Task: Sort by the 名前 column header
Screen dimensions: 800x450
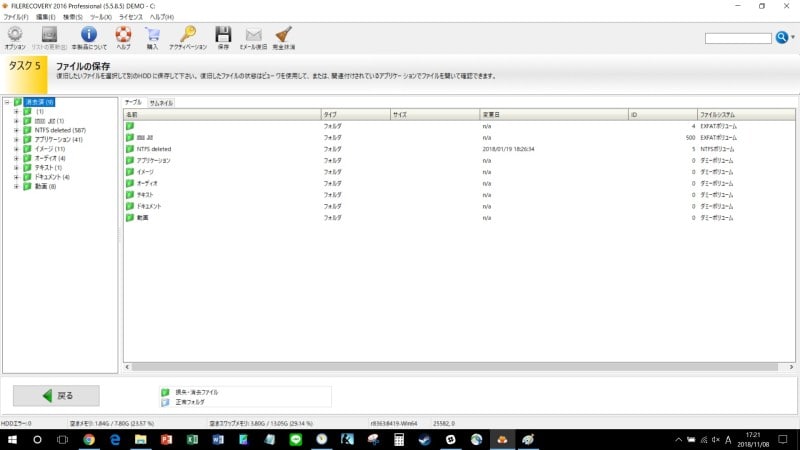Action: tap(221, 115)
